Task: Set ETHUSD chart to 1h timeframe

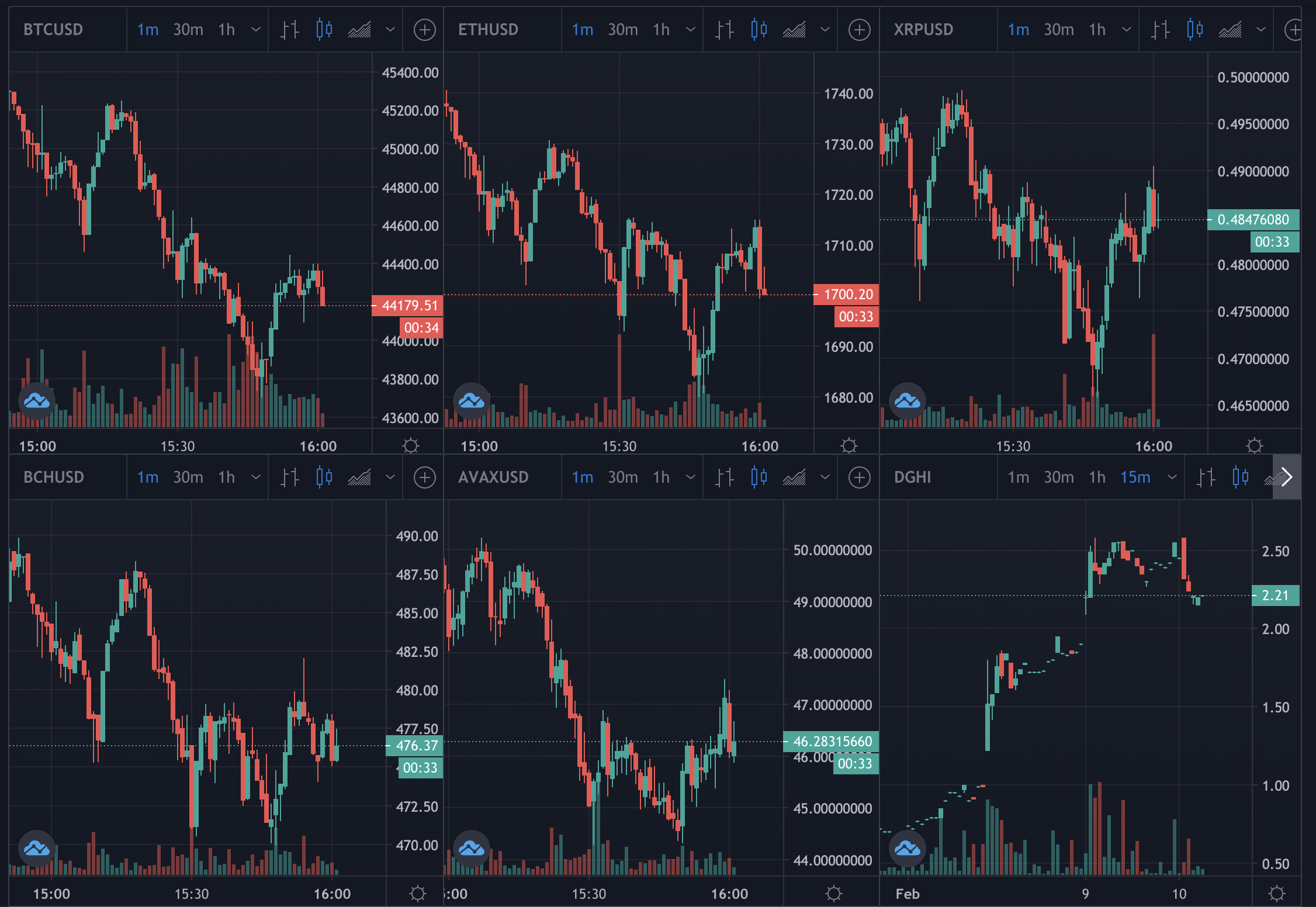Action: coord(661,29)
